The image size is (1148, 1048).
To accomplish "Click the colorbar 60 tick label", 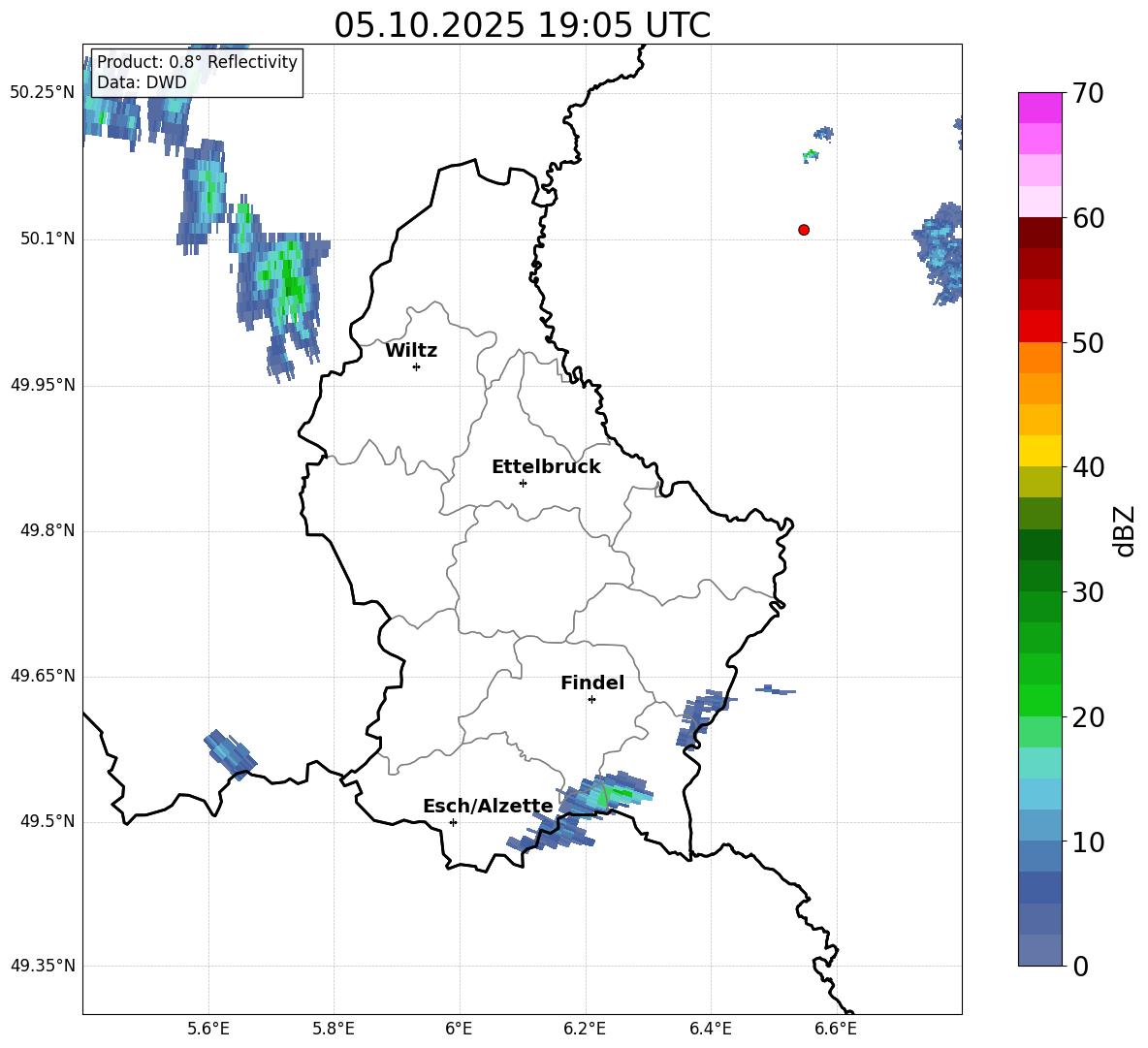I will tap(1087, 218).
